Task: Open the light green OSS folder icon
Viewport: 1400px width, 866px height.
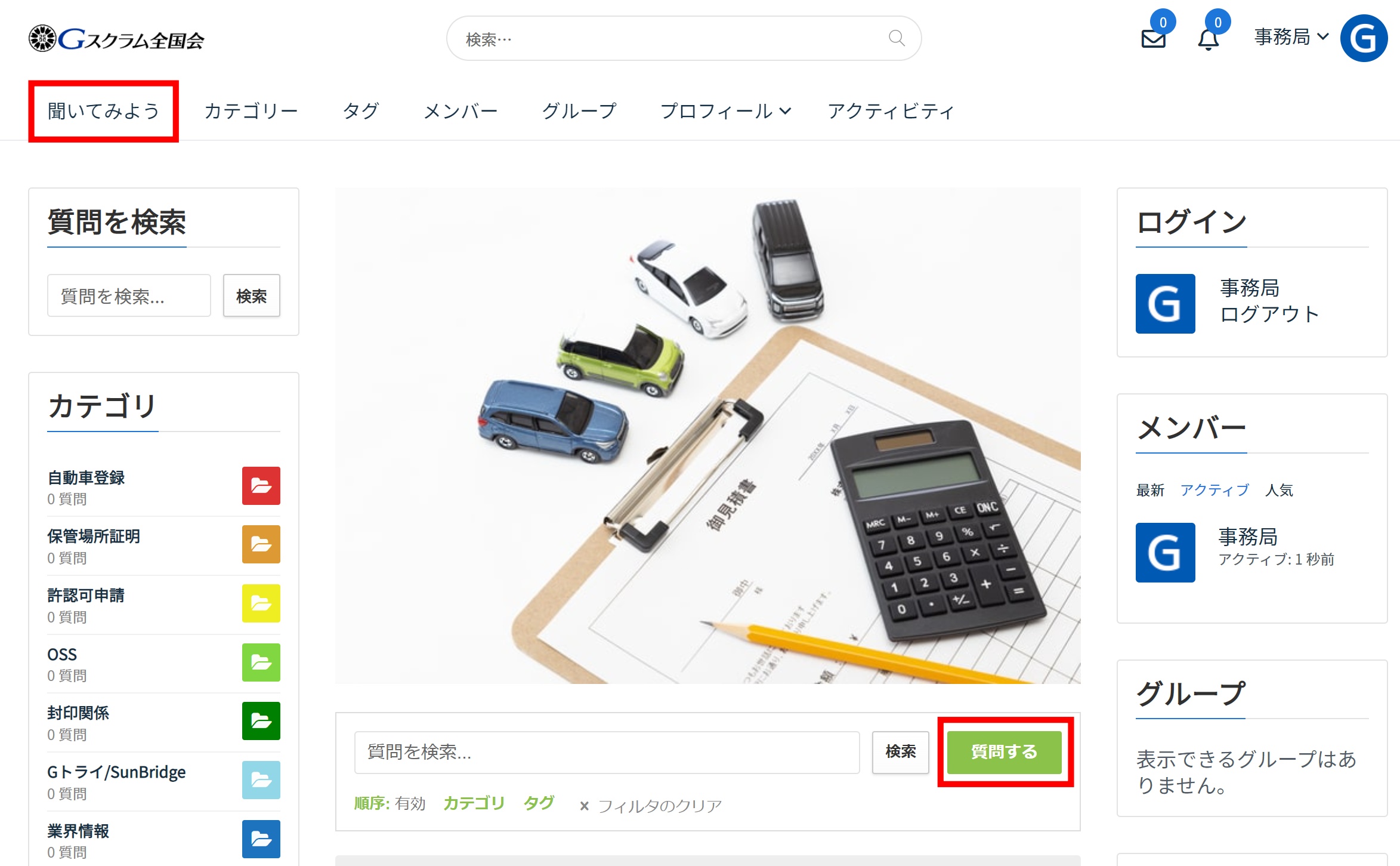Action: click(x=261, y=662)
